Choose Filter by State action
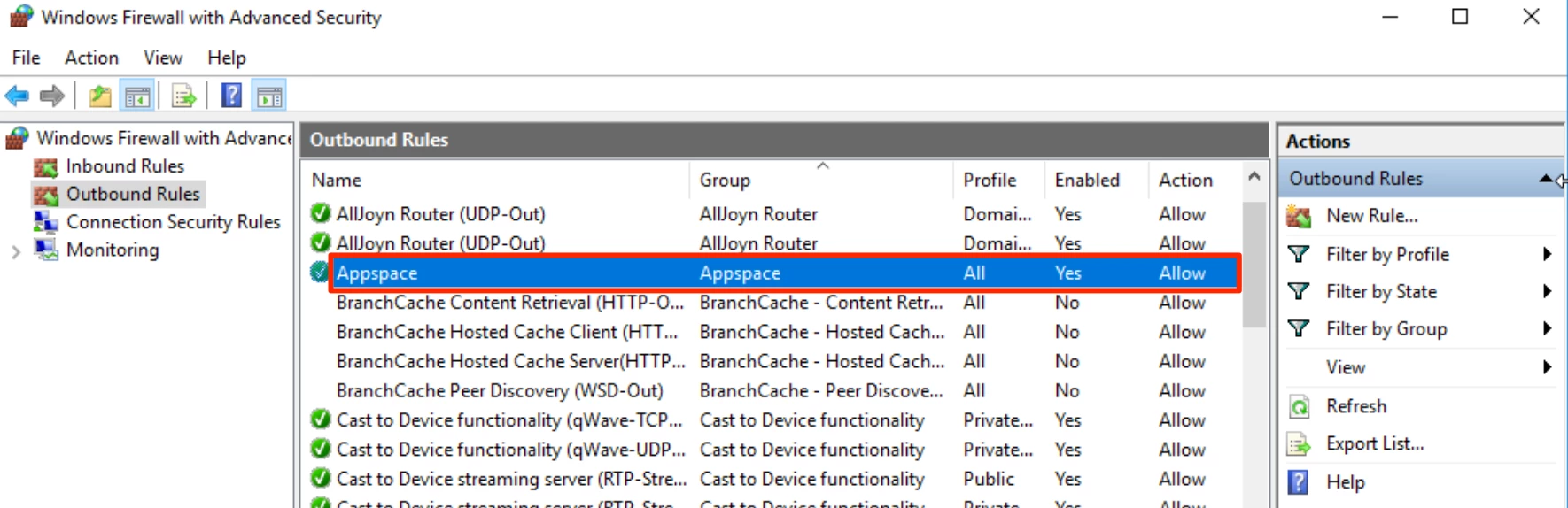 click(x=1381, y=292)
